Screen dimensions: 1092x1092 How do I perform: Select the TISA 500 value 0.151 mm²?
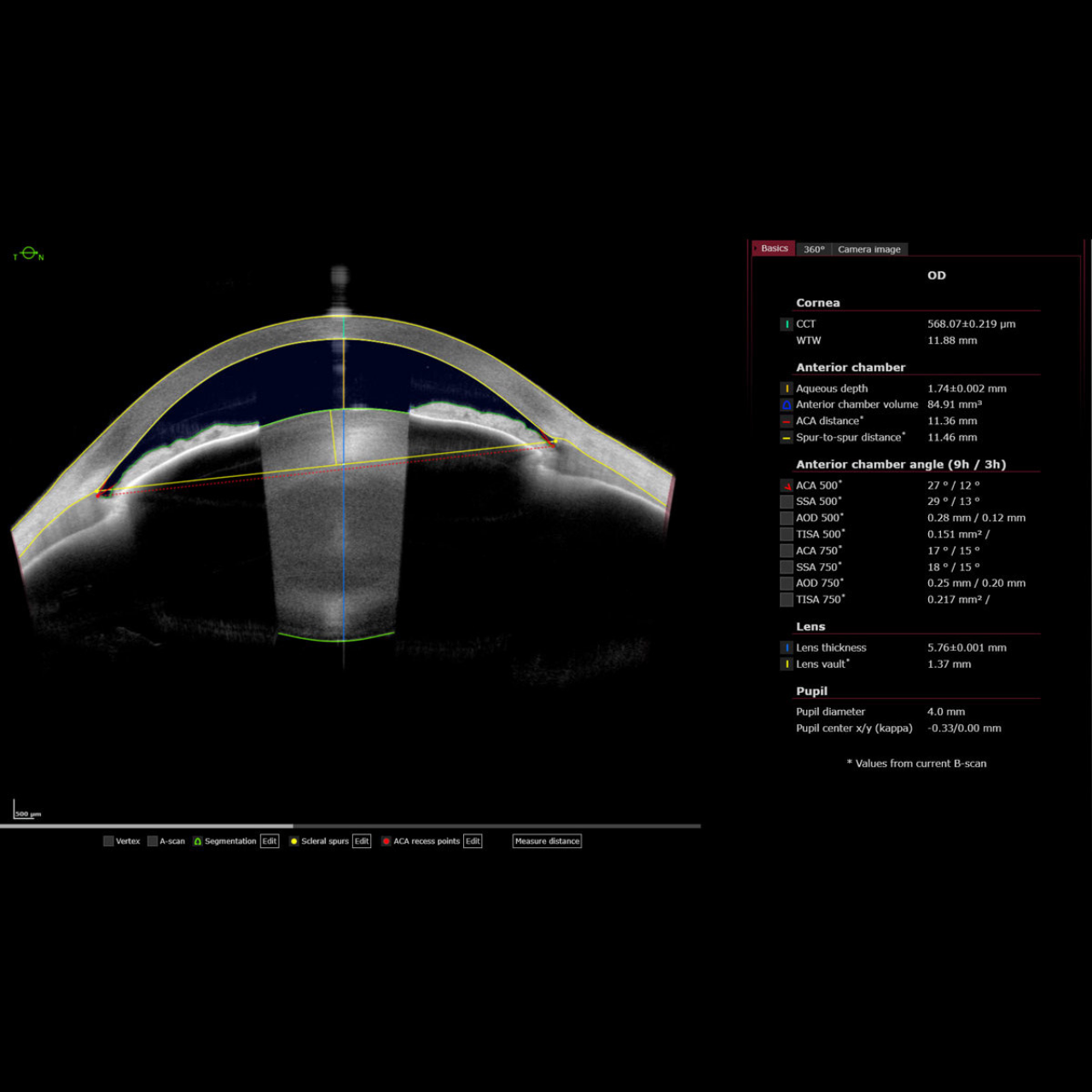(x=959, y=534)
